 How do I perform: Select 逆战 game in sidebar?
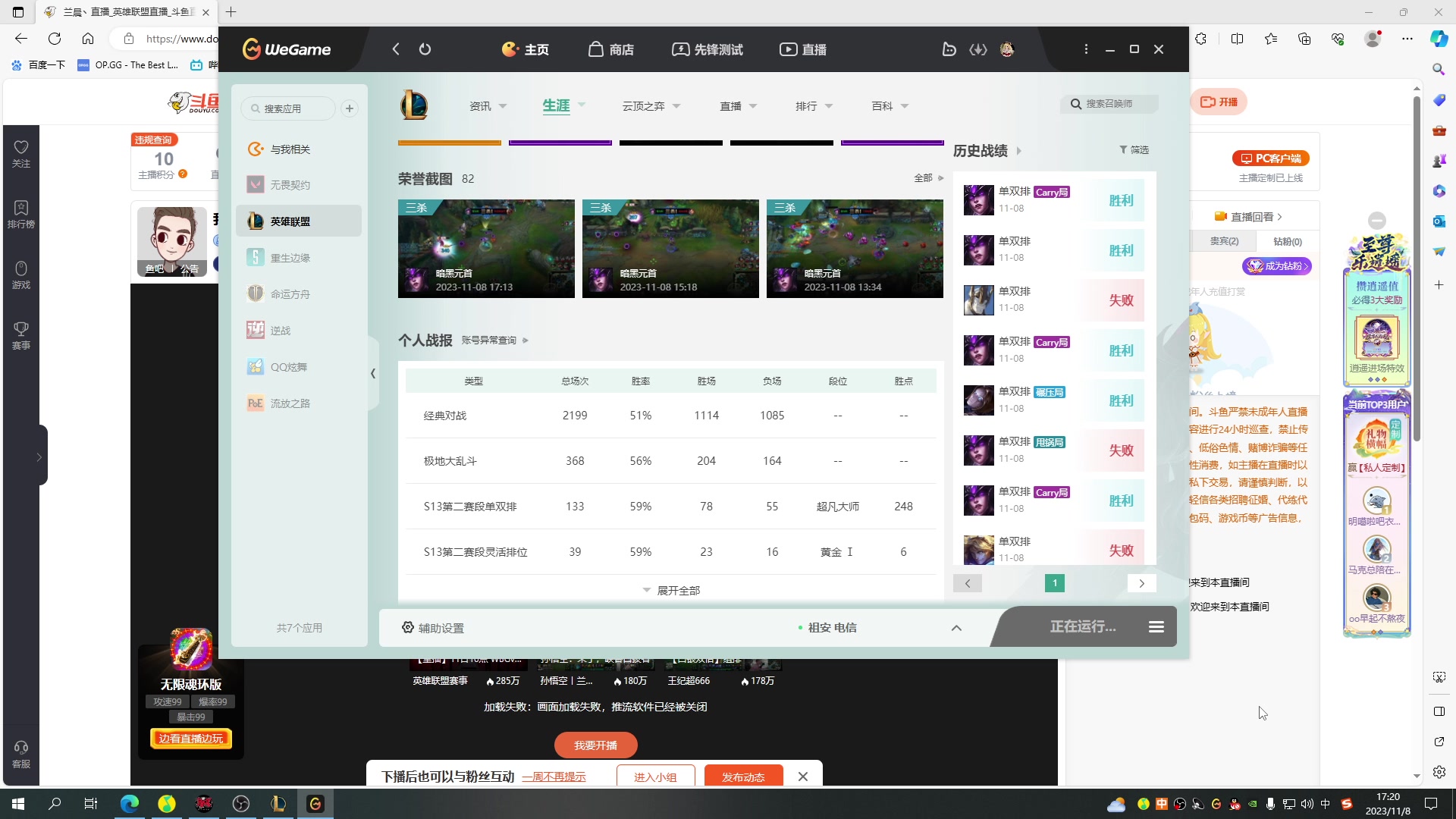[x=298, y=331]
